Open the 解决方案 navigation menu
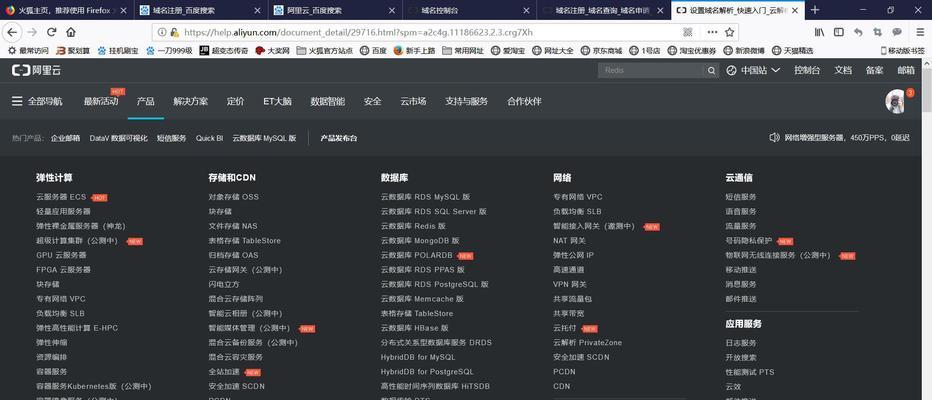 [191, 102]
